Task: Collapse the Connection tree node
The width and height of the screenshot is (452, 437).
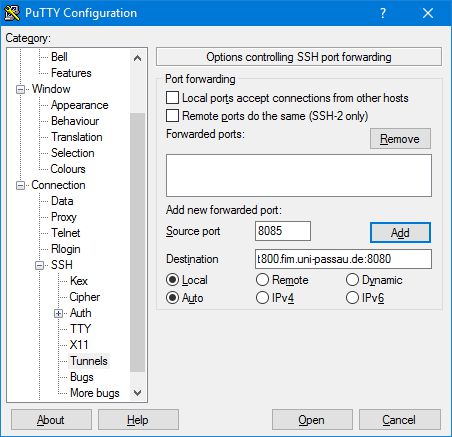Action: (20, 185)
